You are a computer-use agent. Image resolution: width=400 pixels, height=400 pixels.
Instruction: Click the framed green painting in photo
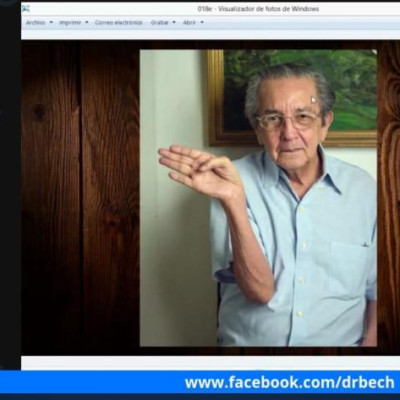(292, 98)
